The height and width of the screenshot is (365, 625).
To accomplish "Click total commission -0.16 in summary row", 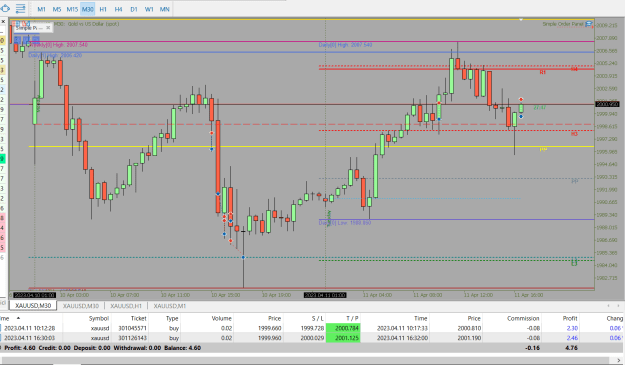I will (x=533, y=348).
